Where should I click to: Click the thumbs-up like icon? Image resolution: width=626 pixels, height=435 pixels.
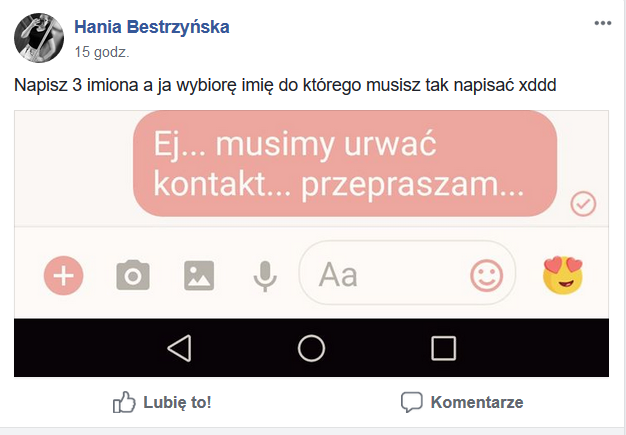point(124,402)
